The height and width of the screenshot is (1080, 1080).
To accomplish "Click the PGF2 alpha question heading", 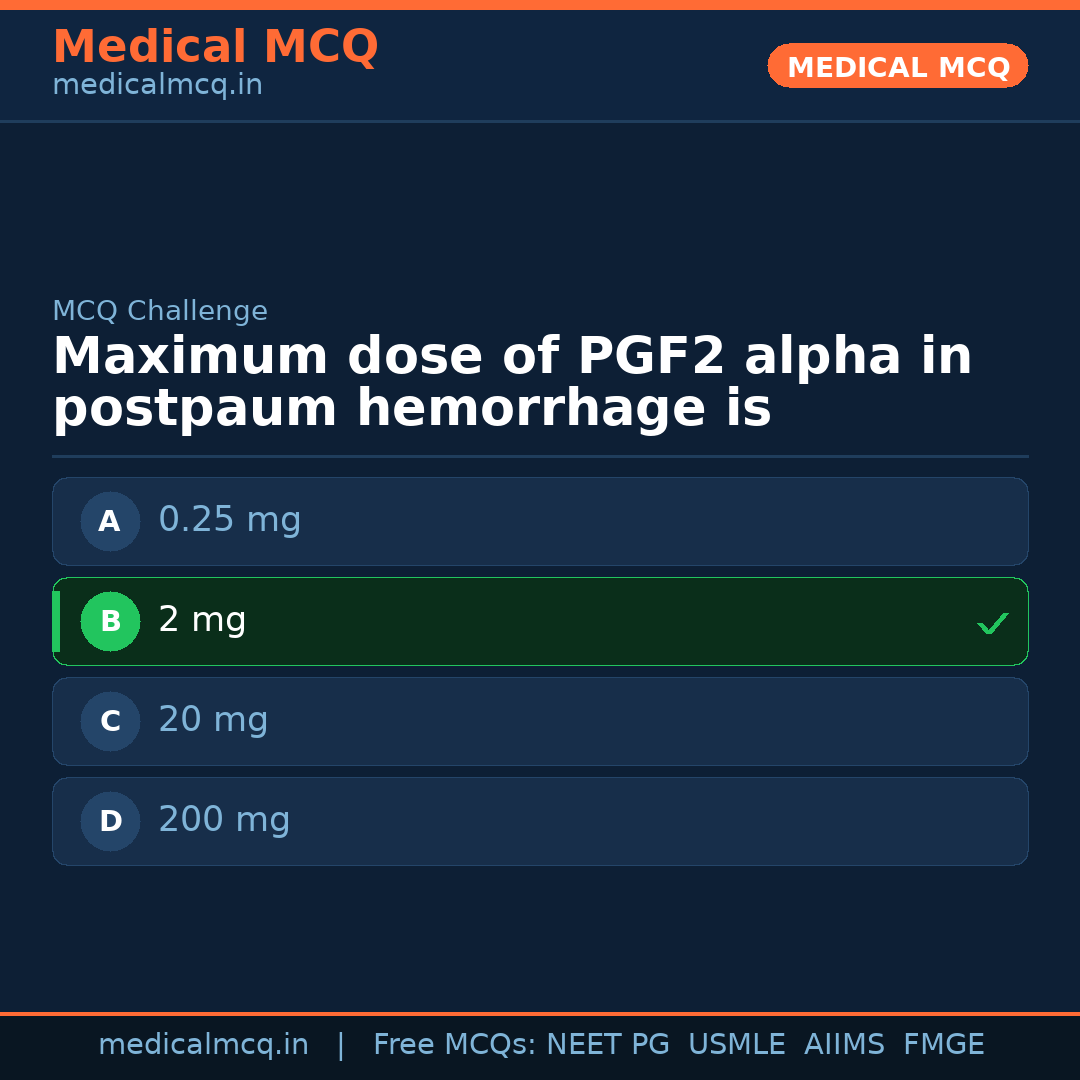I will point(512,383).
